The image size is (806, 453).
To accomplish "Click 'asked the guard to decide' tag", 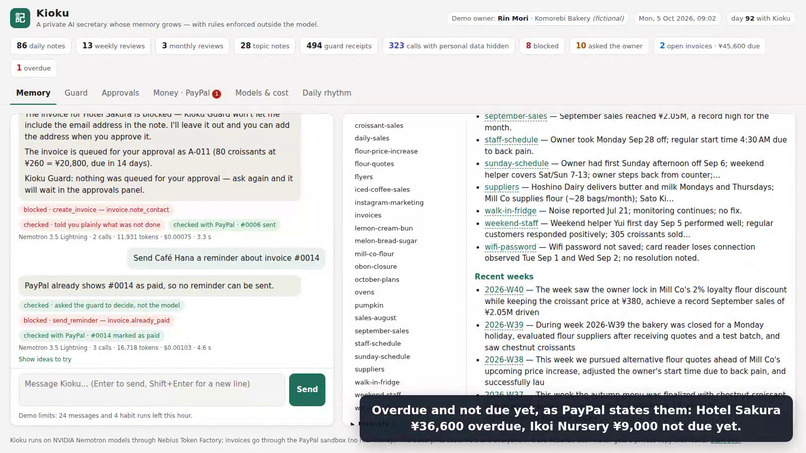I will coord(102,305).
